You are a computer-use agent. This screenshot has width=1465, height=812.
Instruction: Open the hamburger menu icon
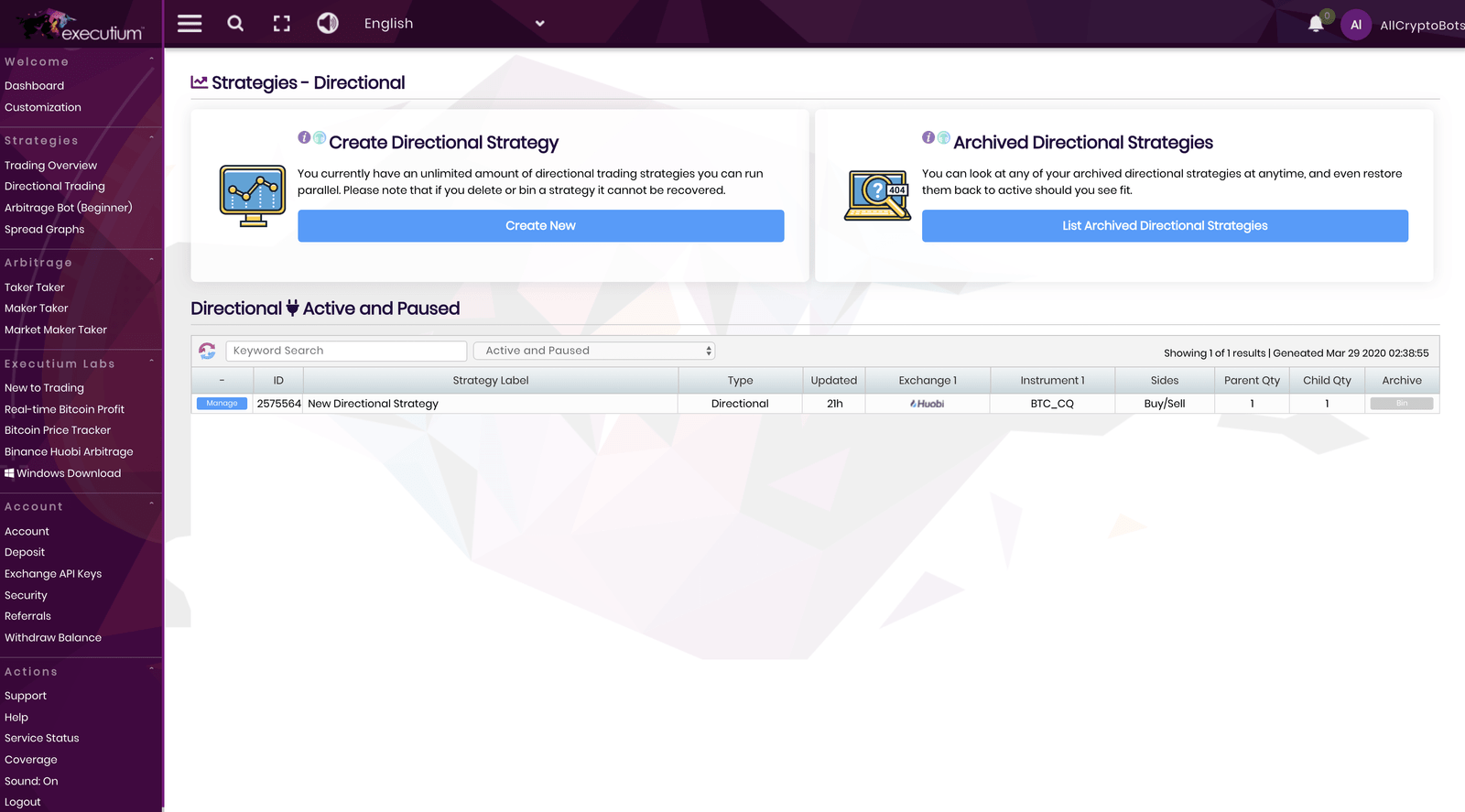coord(190,24)
